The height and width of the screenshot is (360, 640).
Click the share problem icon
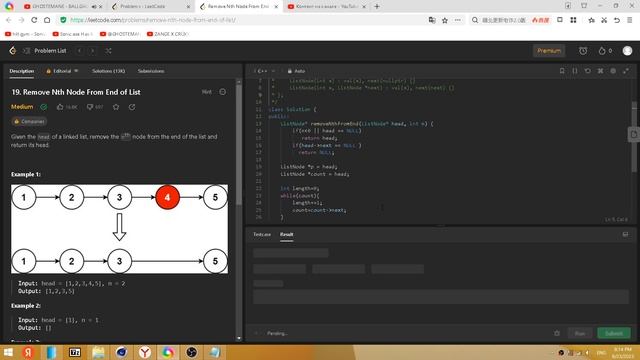pos(132,107)
